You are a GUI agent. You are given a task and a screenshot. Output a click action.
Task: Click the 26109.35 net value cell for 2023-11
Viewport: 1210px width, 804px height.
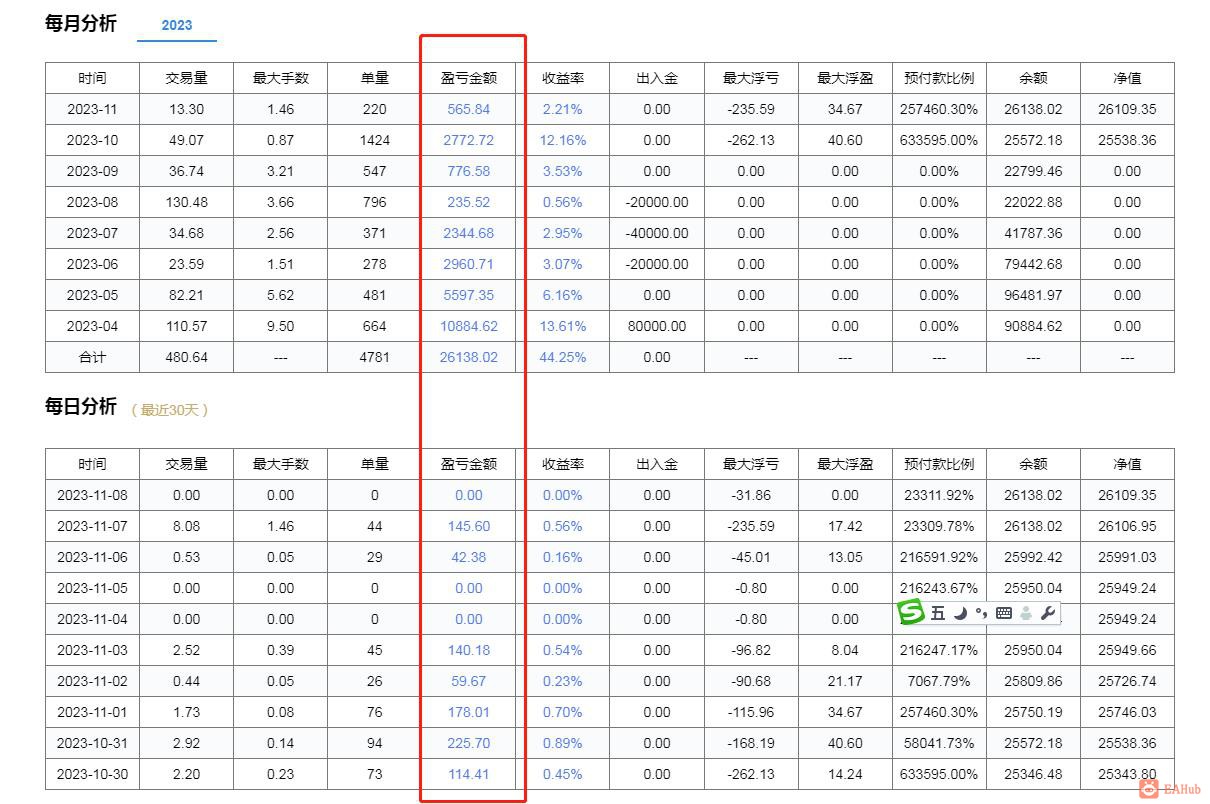click(1127, 109)
